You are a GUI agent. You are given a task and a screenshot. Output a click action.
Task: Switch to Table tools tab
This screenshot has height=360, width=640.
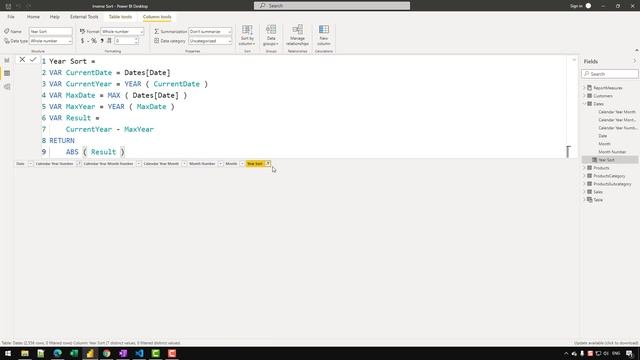point(120,17)
